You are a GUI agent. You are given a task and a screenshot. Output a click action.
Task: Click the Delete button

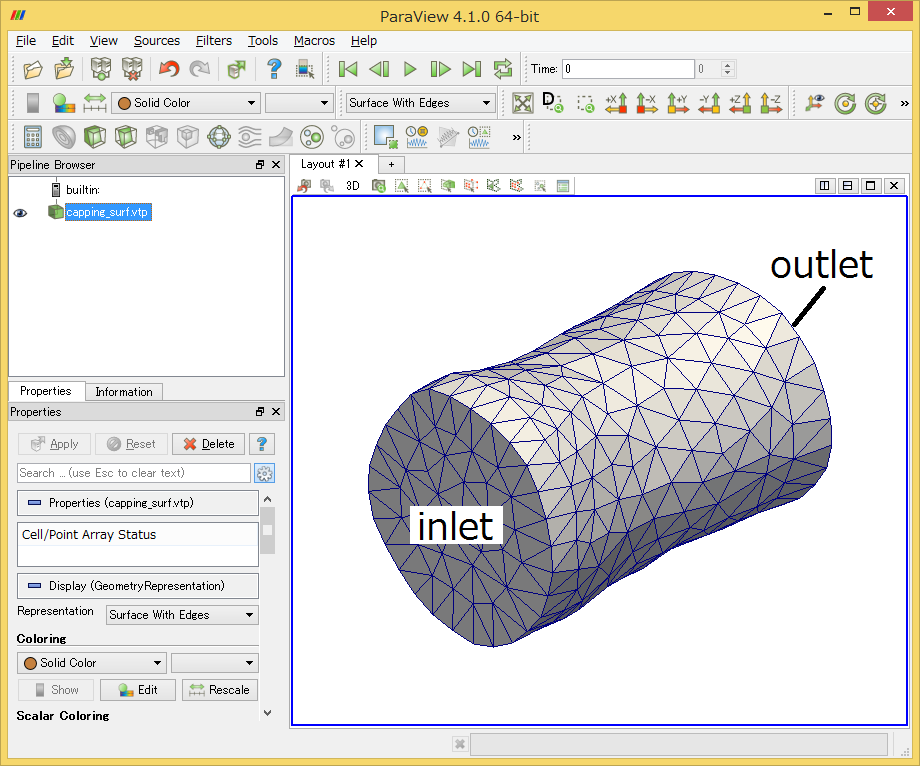[x=208, y=444]
